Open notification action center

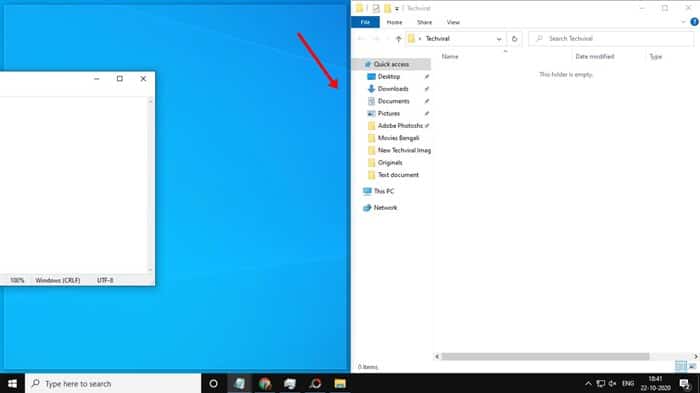tap(685, 384)
